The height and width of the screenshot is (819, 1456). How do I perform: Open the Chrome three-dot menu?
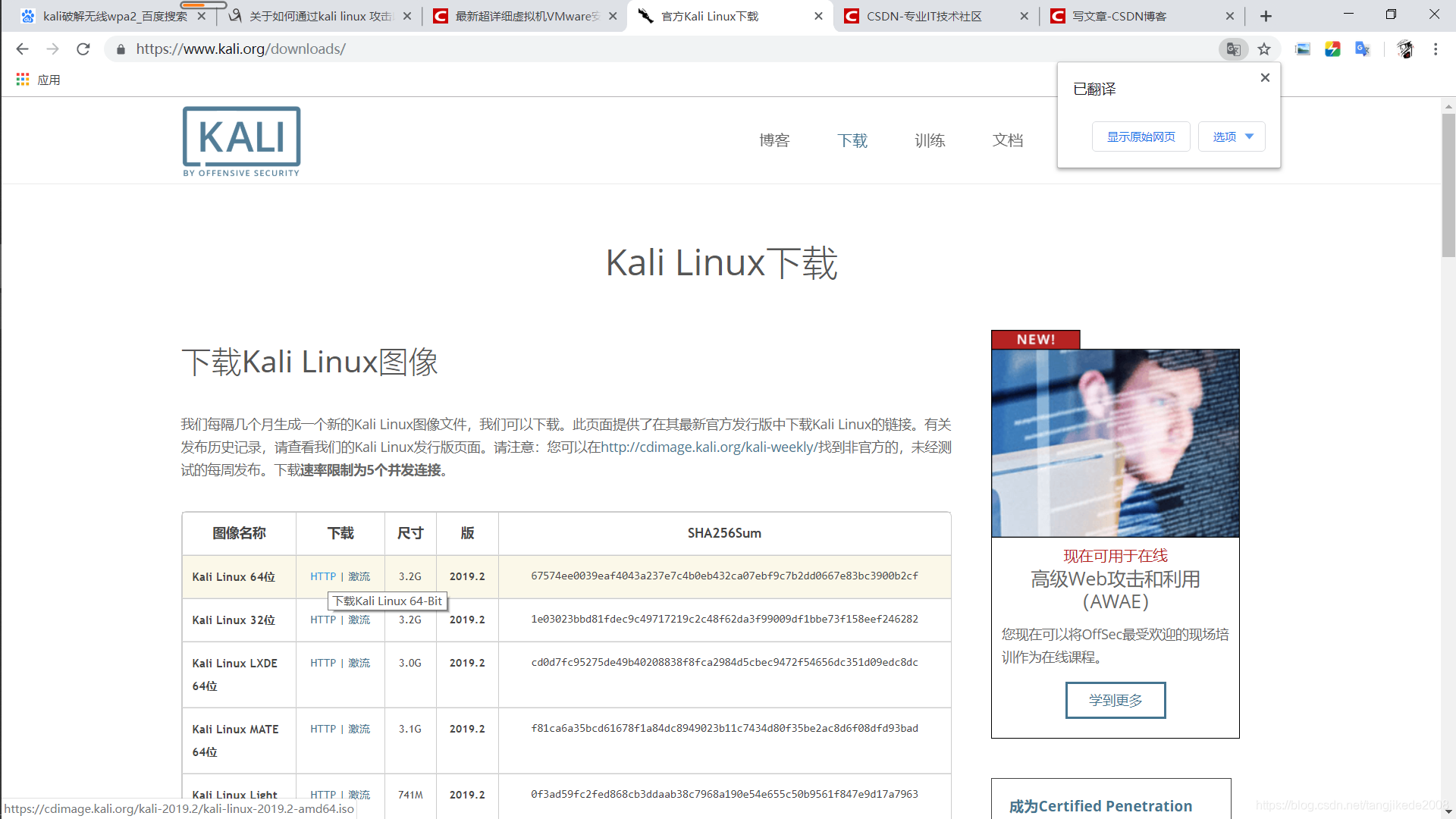pos(1436,49)
